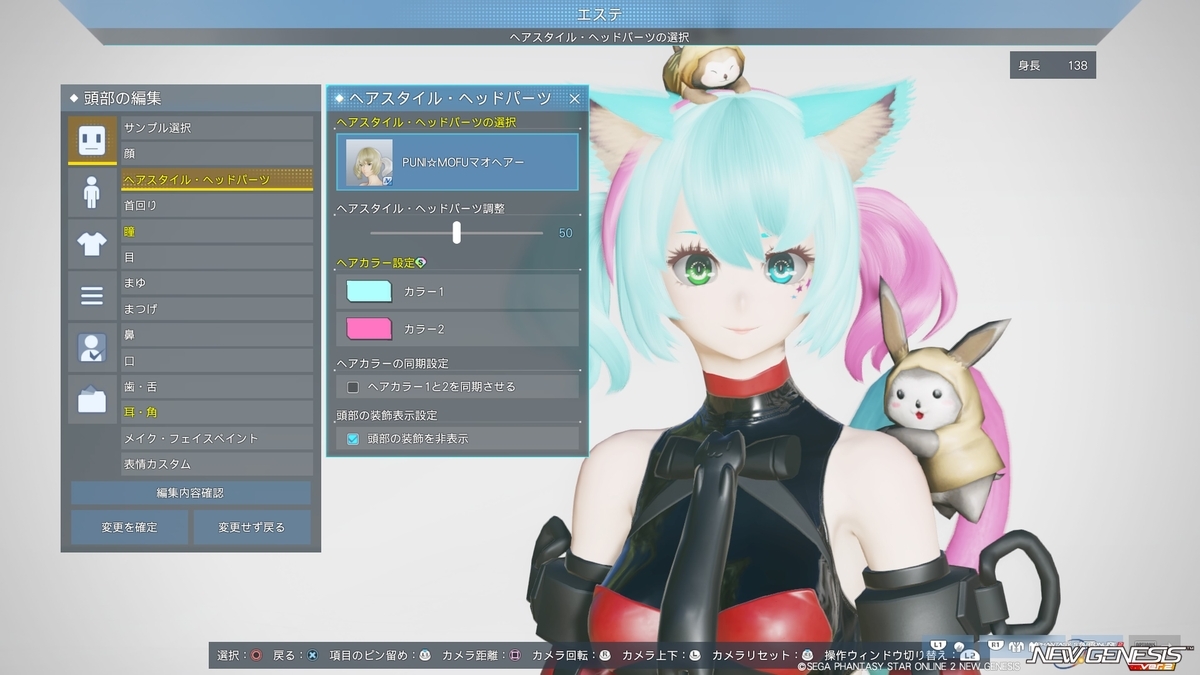Click the 項目のピン留め triangle button icon
The height and width of the screenshot is (675, 1200).
click(x=425, y=656)
